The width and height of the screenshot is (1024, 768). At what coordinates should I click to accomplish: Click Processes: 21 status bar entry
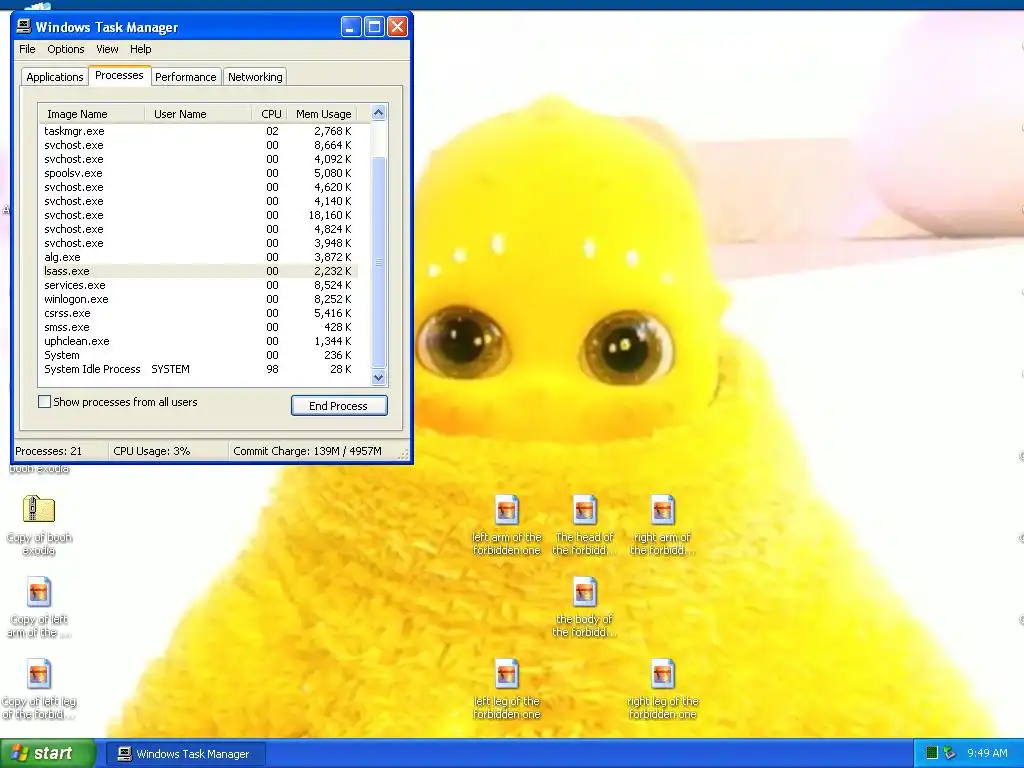[x=60, y=451]
